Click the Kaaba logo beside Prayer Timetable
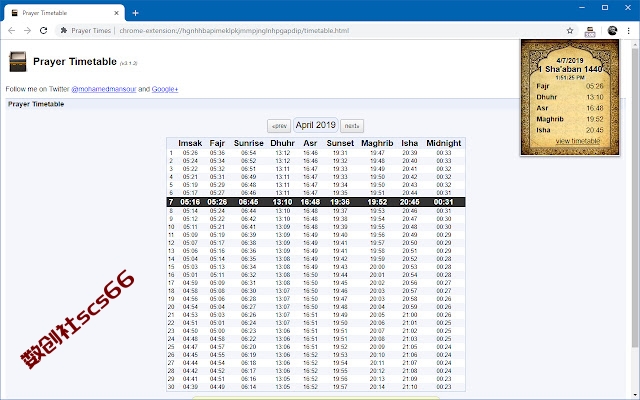The width and height of the screenshot is (640, 400). (18, 62)
